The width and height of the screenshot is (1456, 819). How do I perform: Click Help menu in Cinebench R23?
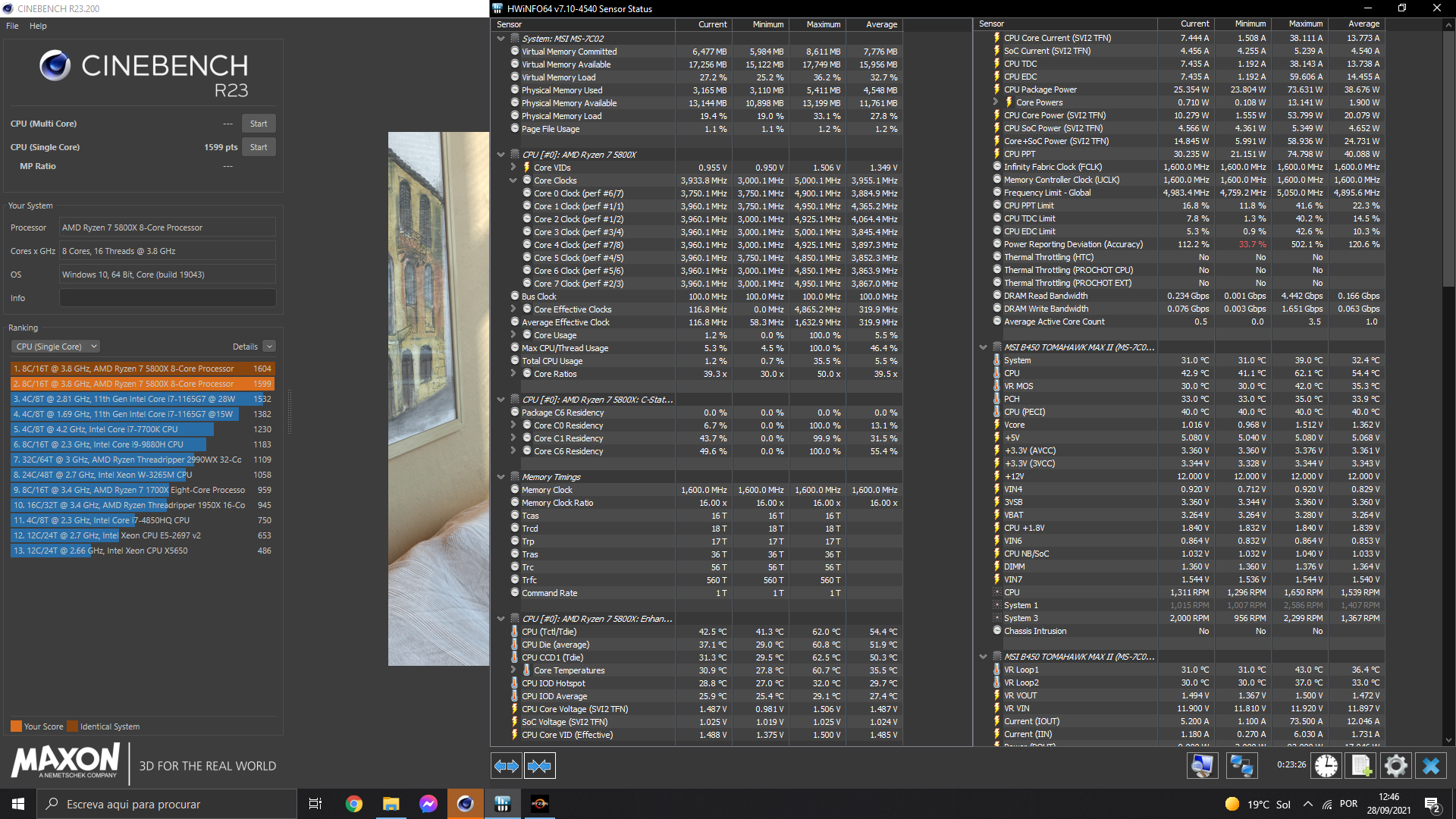pos(37,25)
